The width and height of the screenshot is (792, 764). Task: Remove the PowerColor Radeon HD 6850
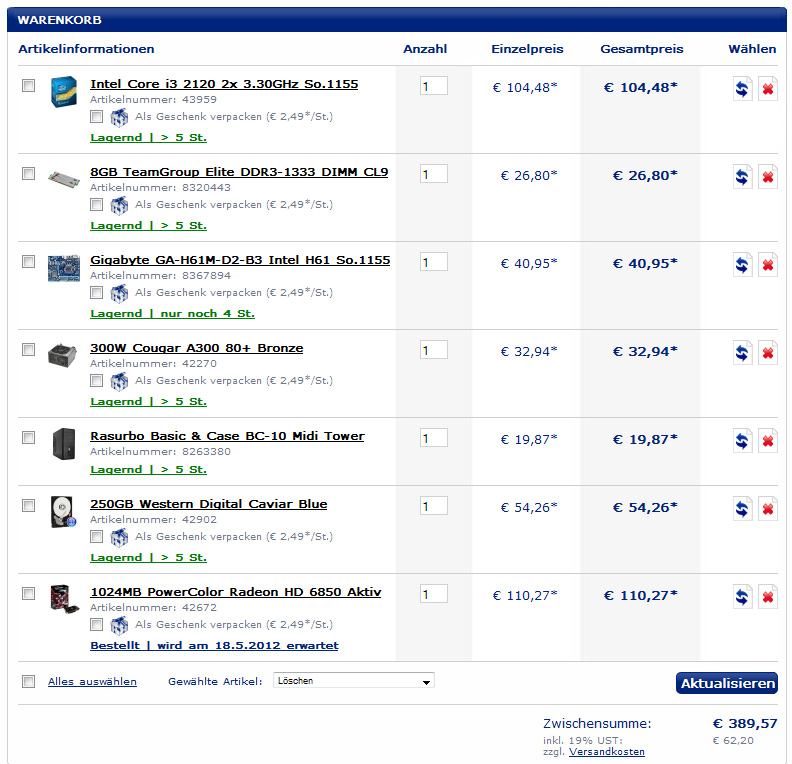(x=768, y=597)
